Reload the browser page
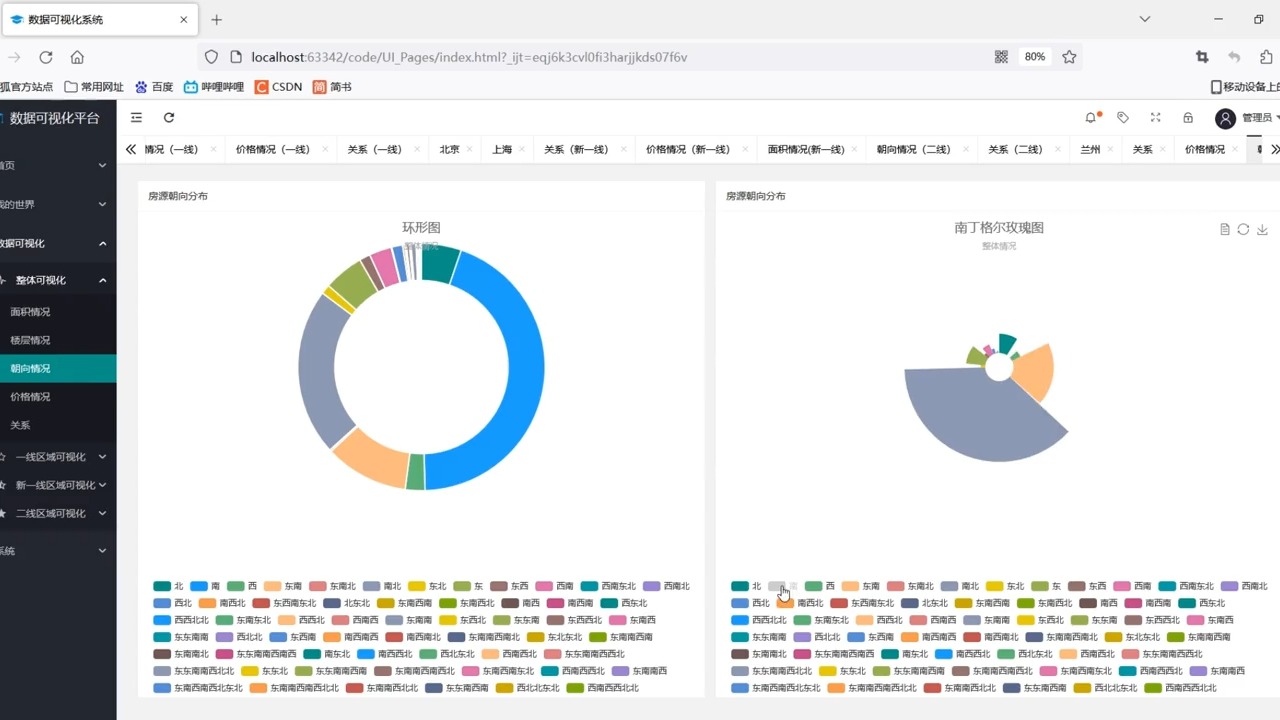 pos(46,57)
